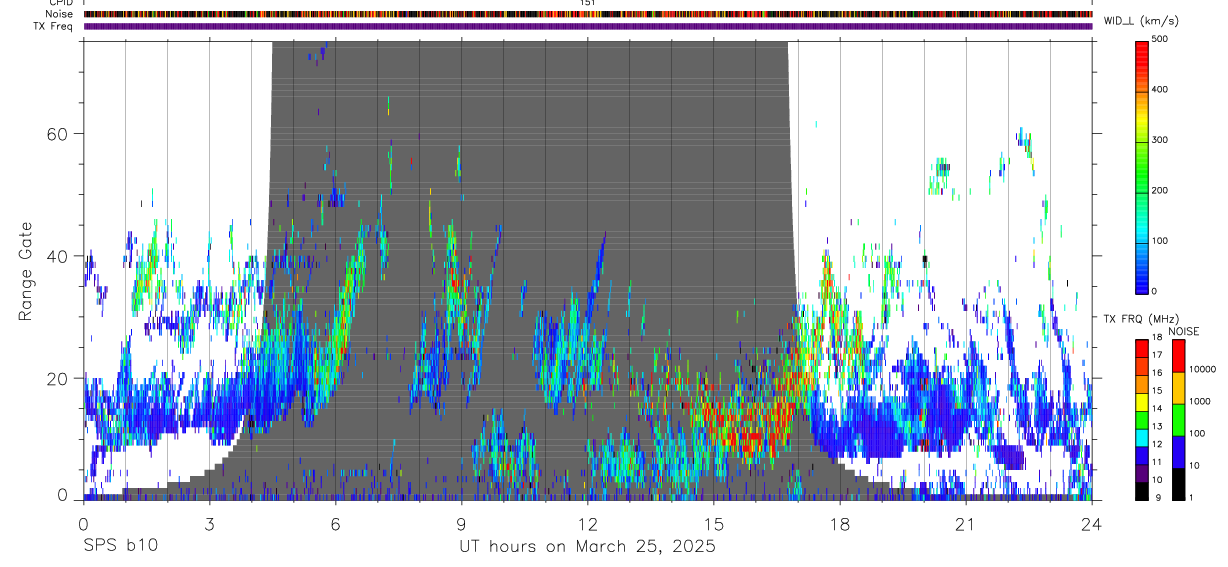The image size is (1228, 567).
Task: Click the 12 tick on the UT hours axis
Action: 587,524
